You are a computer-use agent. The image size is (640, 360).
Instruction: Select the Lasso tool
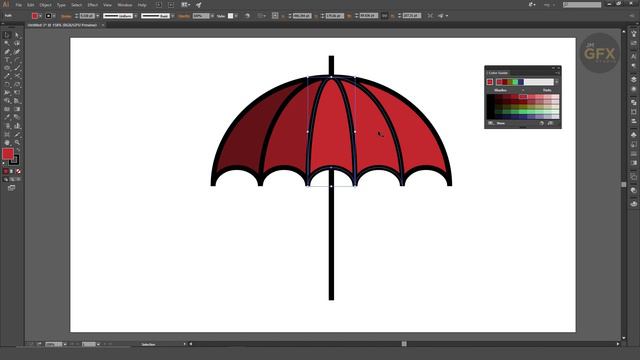tap(17, 43)
